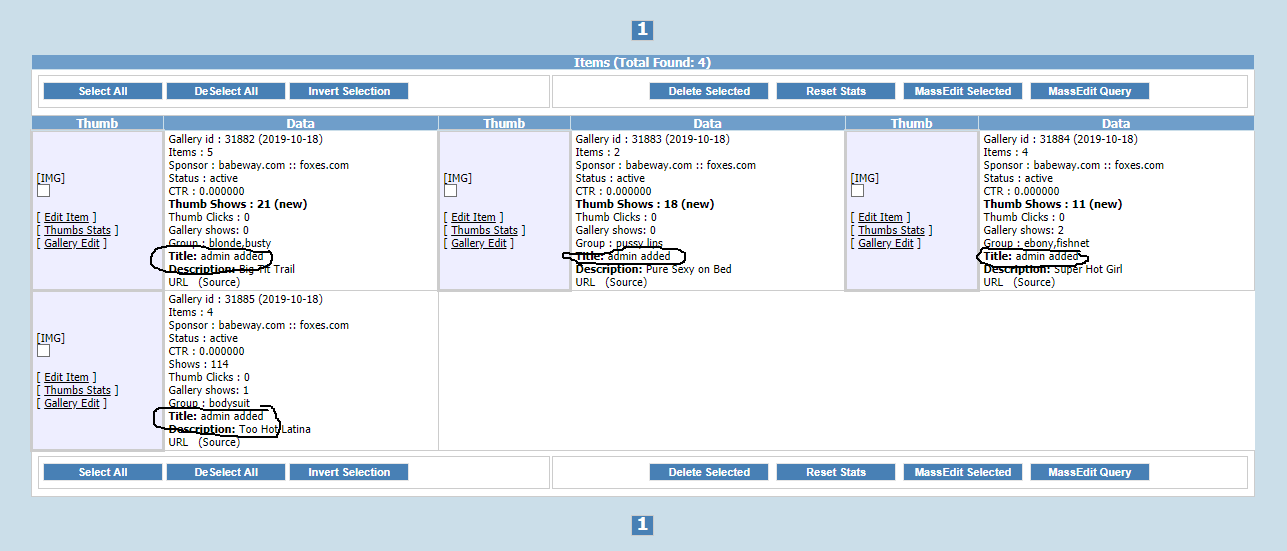Click the bottom Invert Selection button
Viewport: 1287px width, 551px height.
pos(349,472)
